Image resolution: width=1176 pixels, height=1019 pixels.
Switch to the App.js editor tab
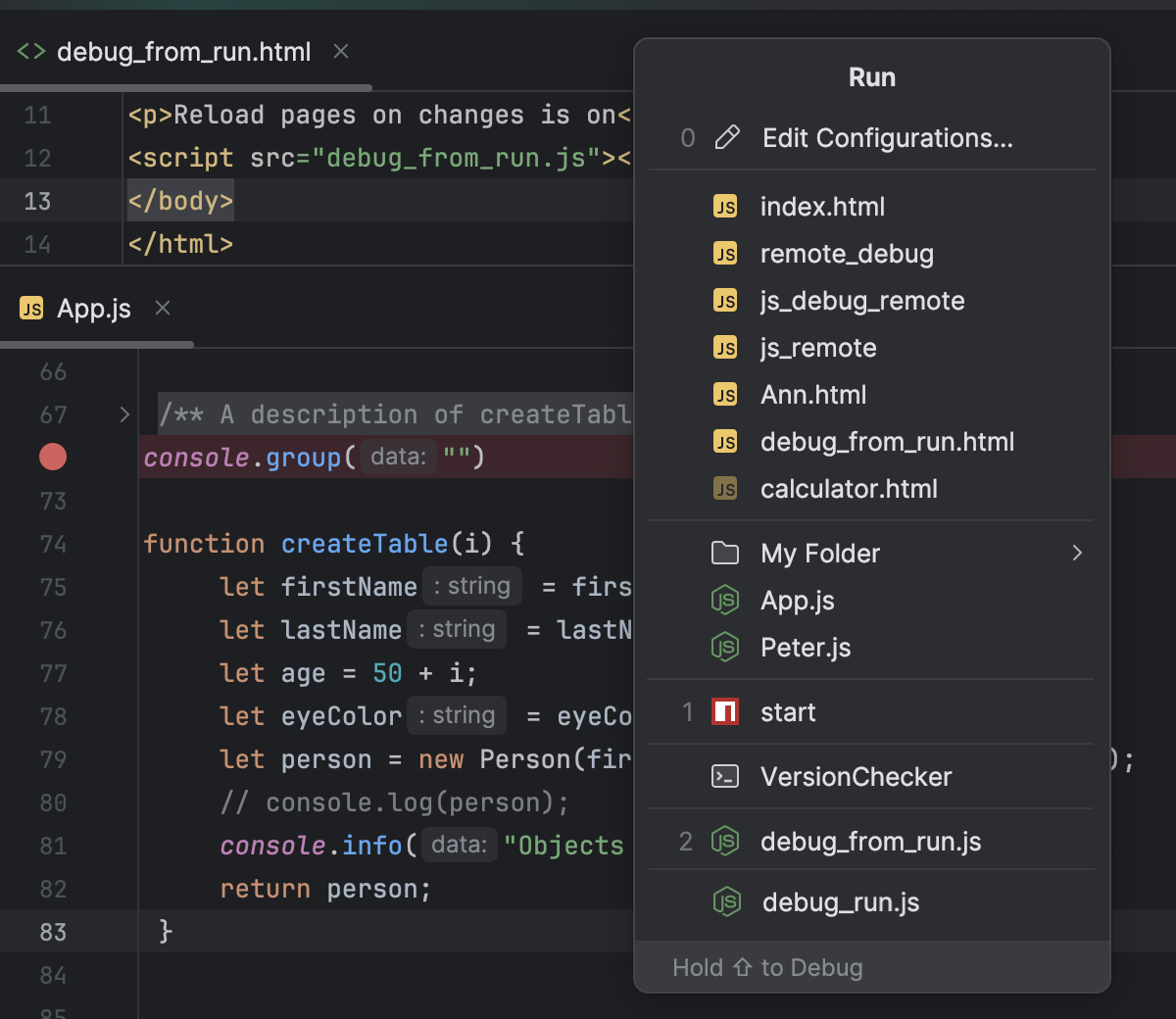[93, 309]
